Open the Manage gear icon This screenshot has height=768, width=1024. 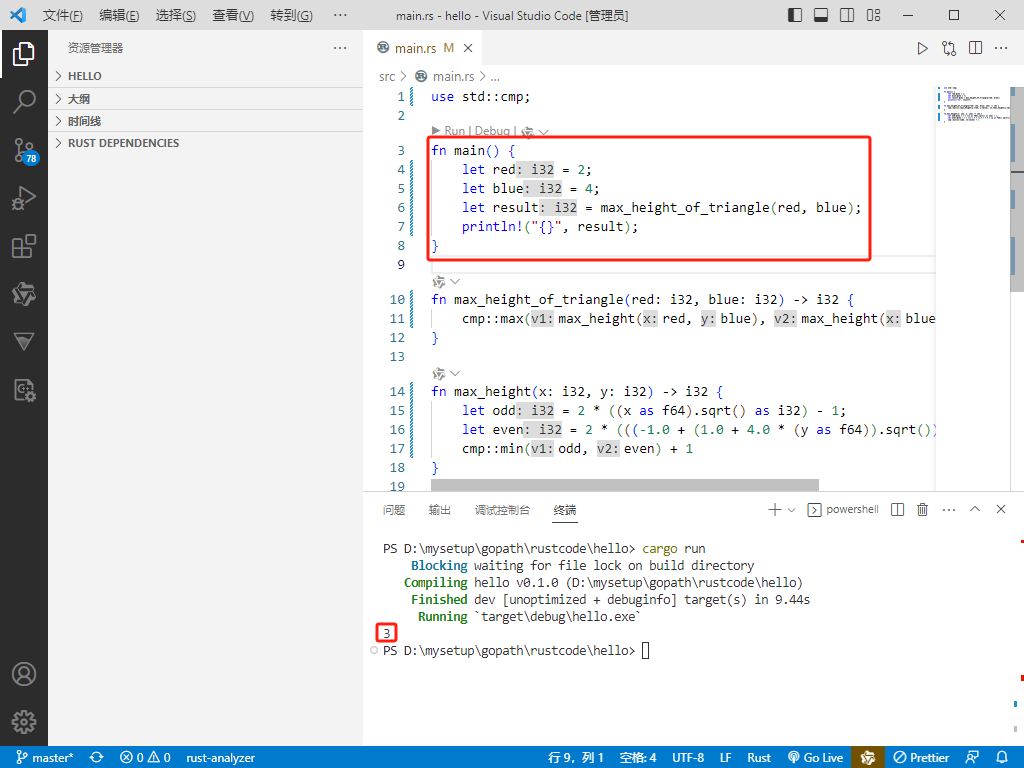click(24, 722)
